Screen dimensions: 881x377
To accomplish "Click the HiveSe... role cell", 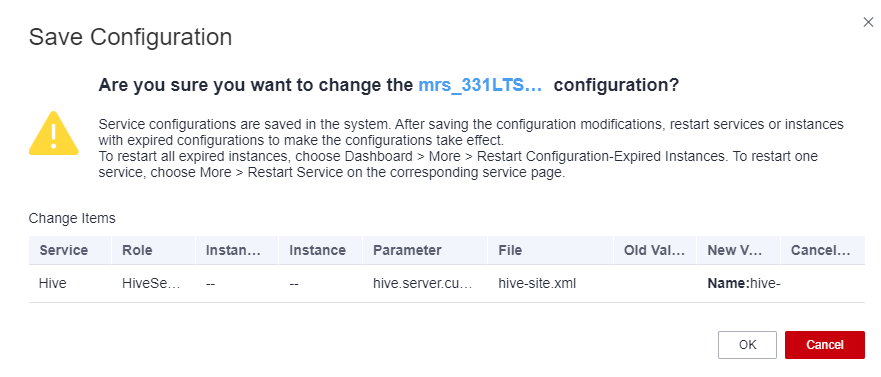I will click(151, 284).
